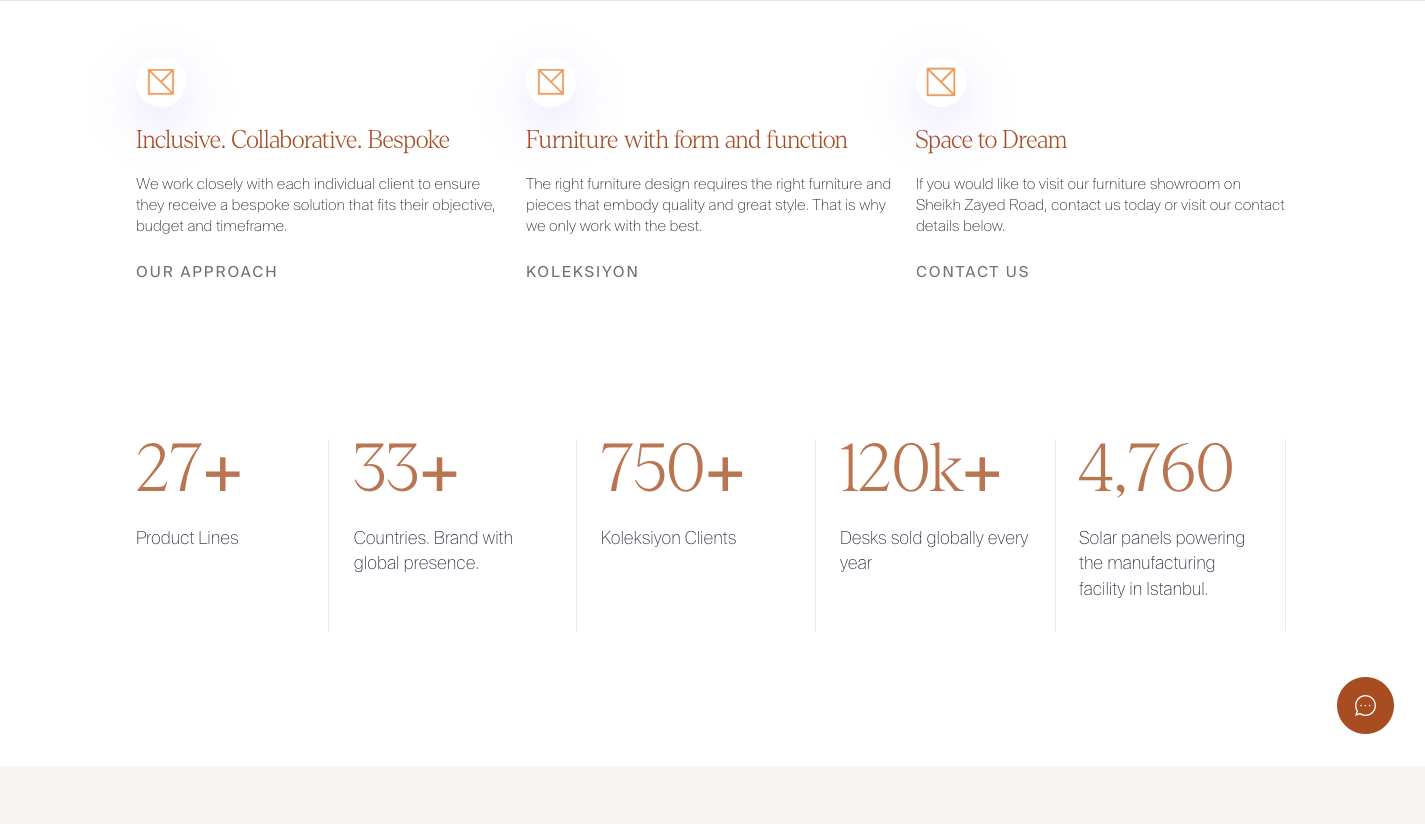Click the 33+ countries number
This screenshot has width=1425, height=824.
click(406, 468)
